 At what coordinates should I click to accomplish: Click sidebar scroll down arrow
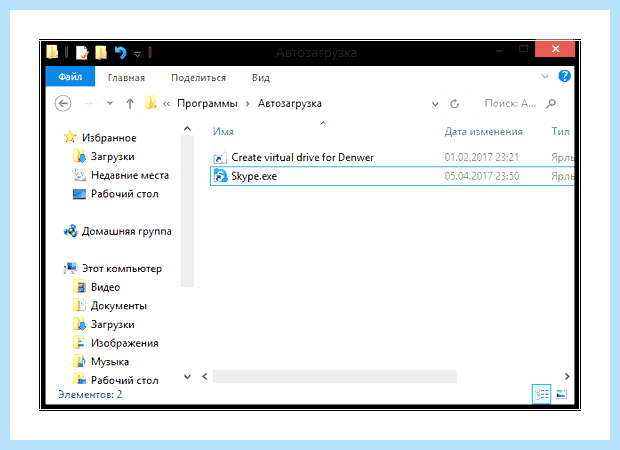pos(187,376)
